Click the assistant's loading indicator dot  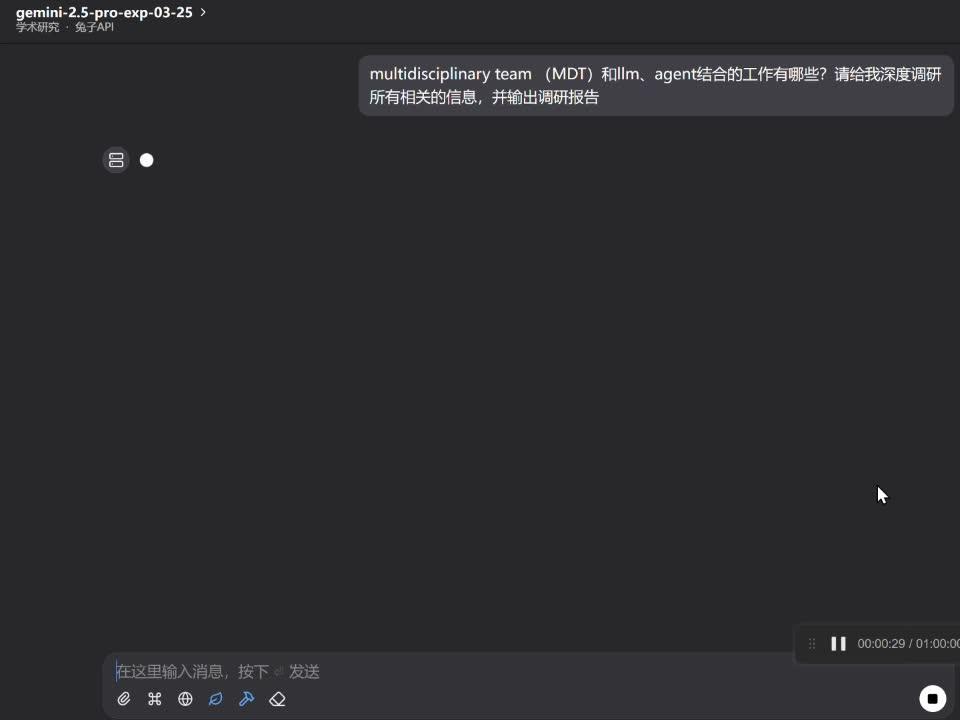[147, 160]
